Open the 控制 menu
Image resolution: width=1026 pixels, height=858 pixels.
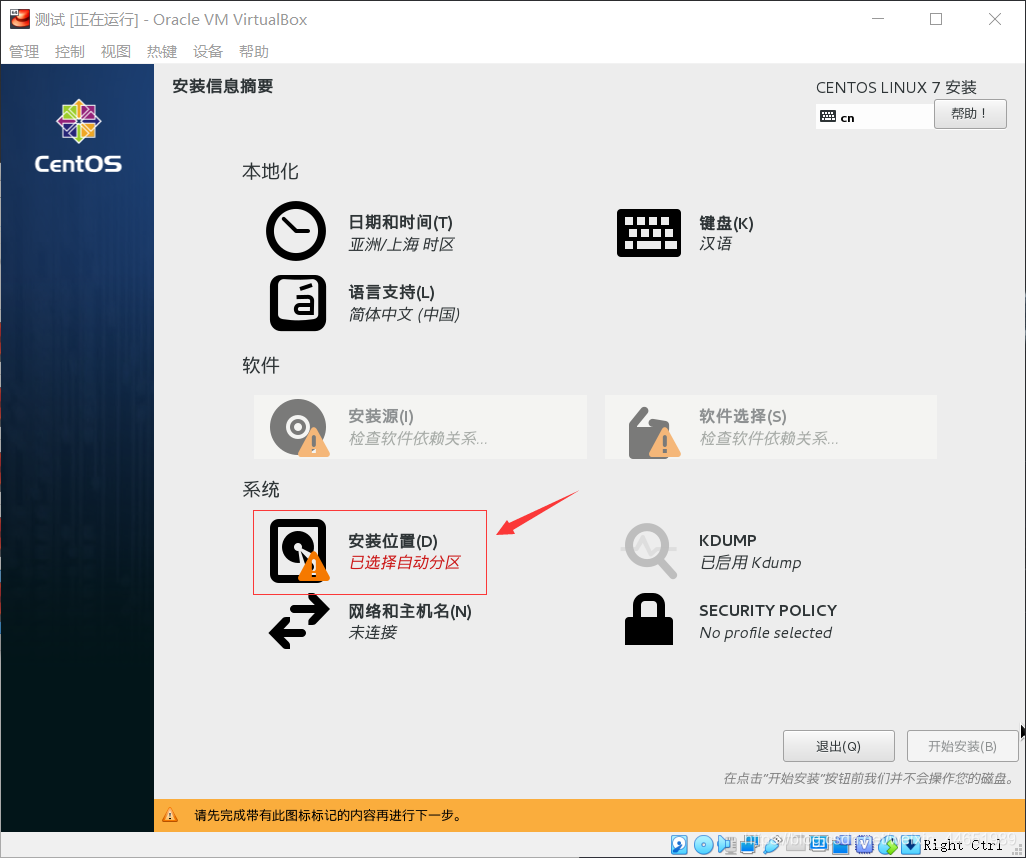pyautogui.click(x=70, y=51)
